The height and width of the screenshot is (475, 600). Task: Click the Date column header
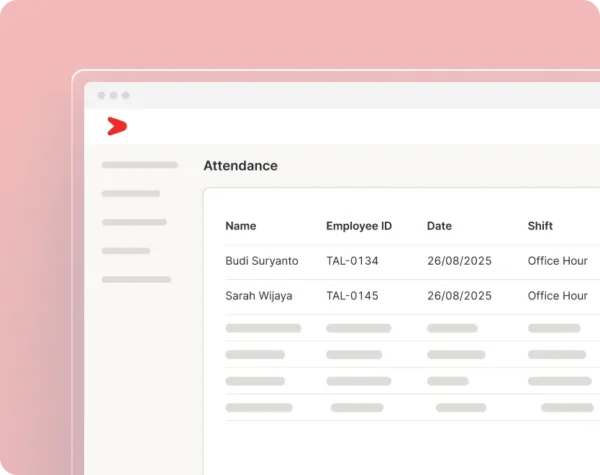[439, 226]
